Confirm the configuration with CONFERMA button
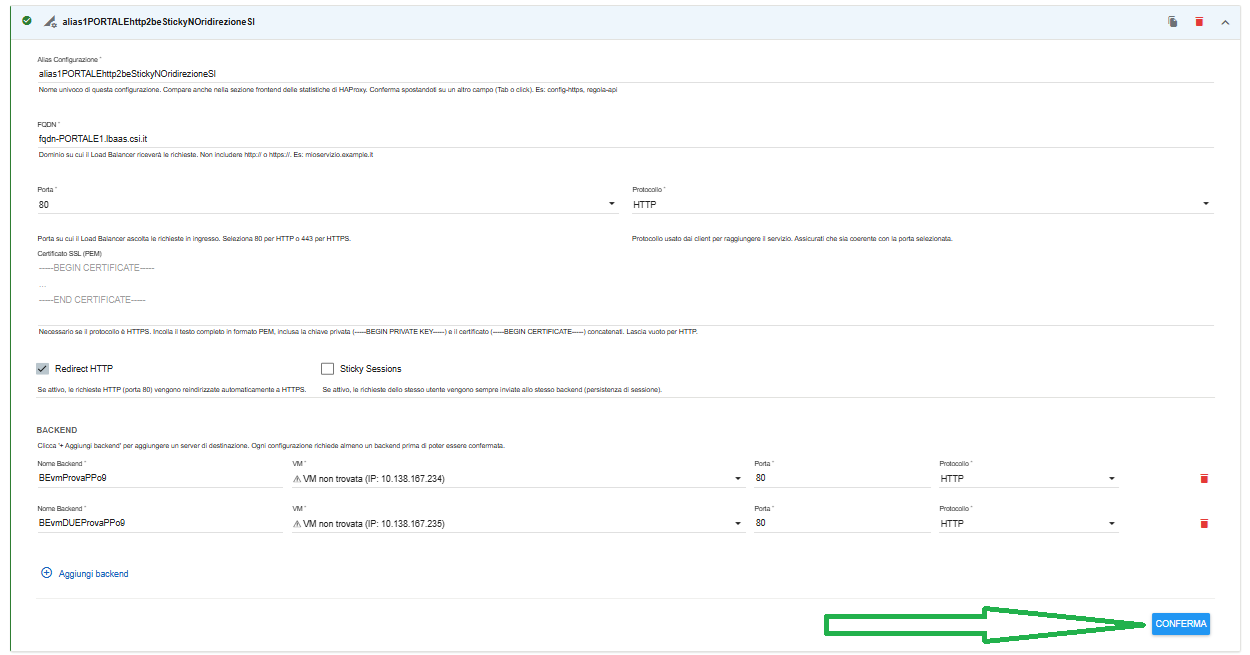 point(1181,624)
